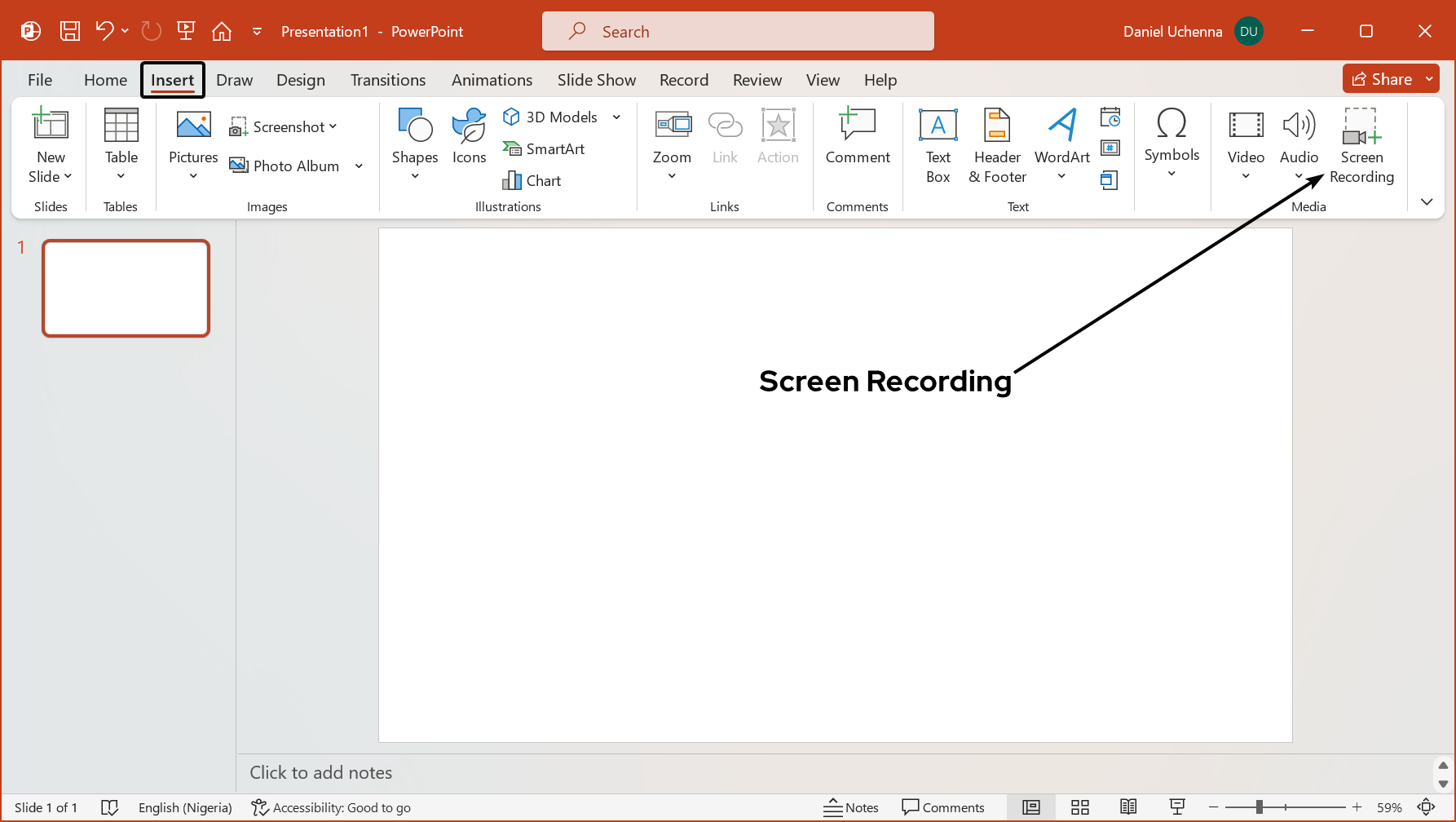Expand the 3D Models dropdown arrow
Viewport: 1456px width, 822px height.
[x=616, y=117]
